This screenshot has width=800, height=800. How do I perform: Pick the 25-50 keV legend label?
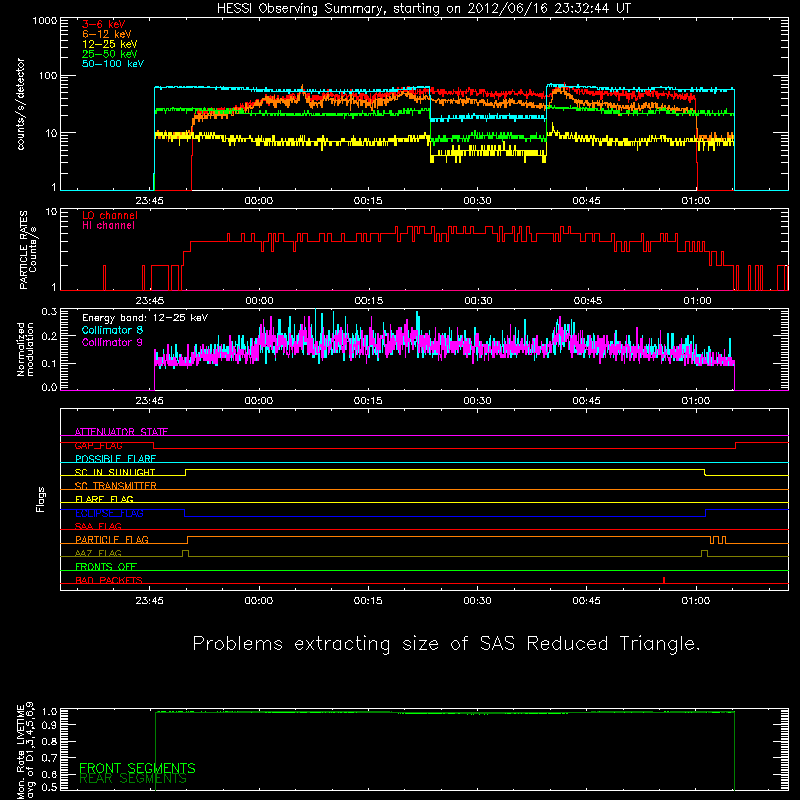coord(110,54)
